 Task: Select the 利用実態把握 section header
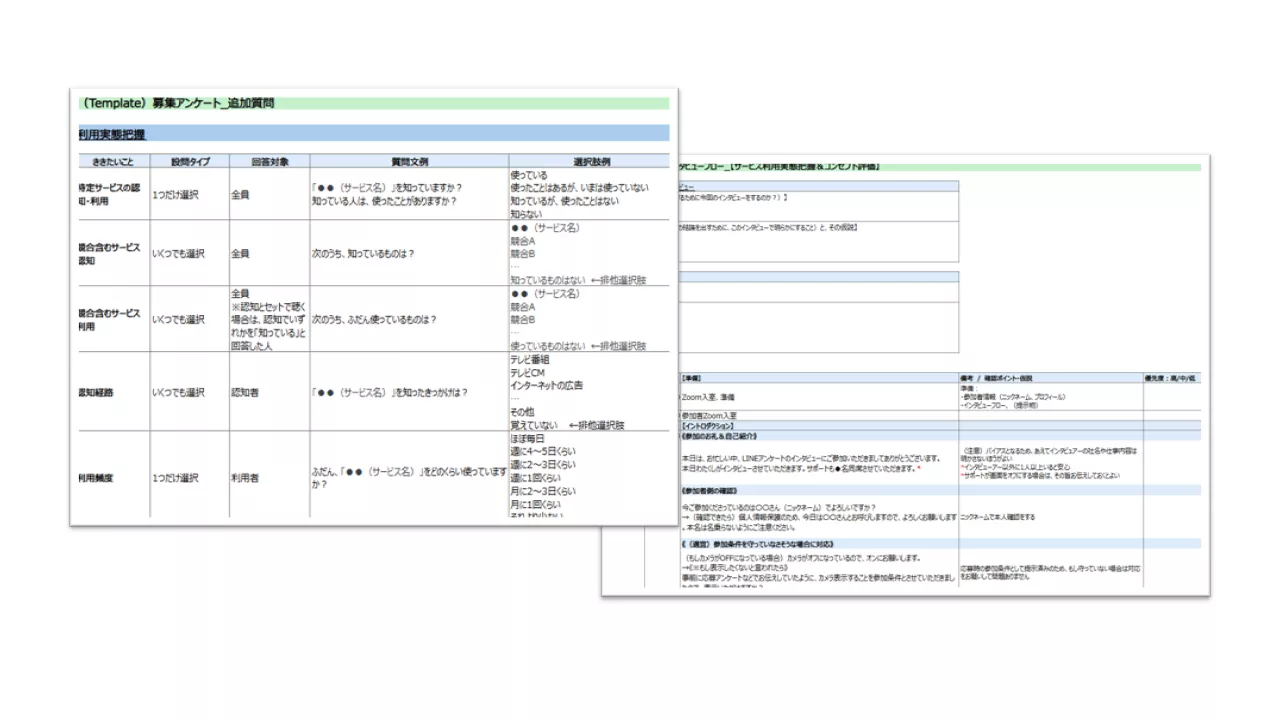click(113, 134)
